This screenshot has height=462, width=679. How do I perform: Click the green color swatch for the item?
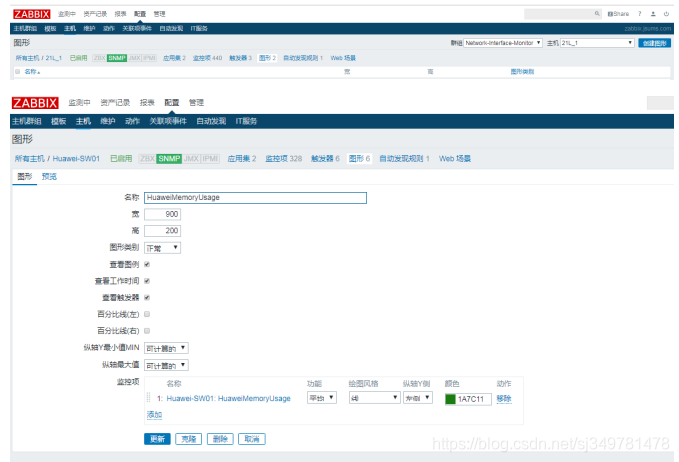(x=450, y=399)
